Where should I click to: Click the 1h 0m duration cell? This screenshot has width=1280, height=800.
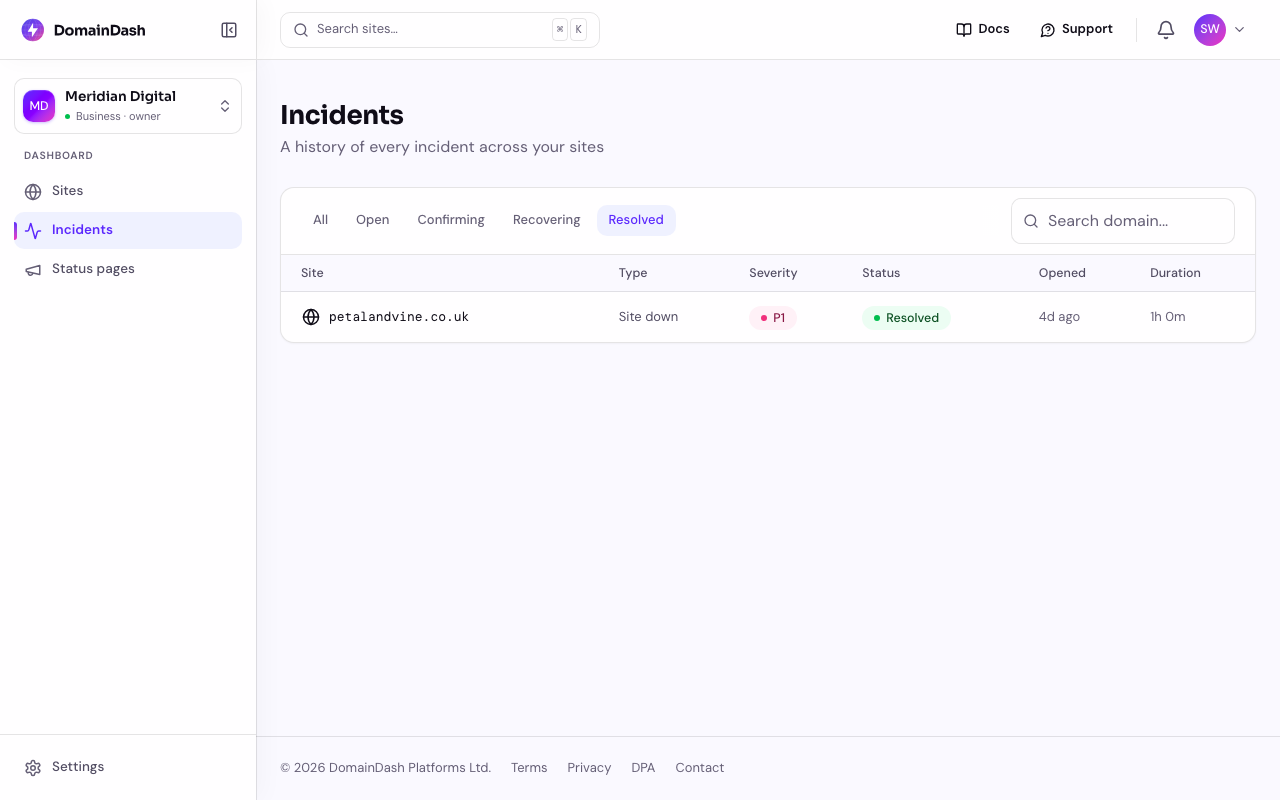(x=1168, y=317)
